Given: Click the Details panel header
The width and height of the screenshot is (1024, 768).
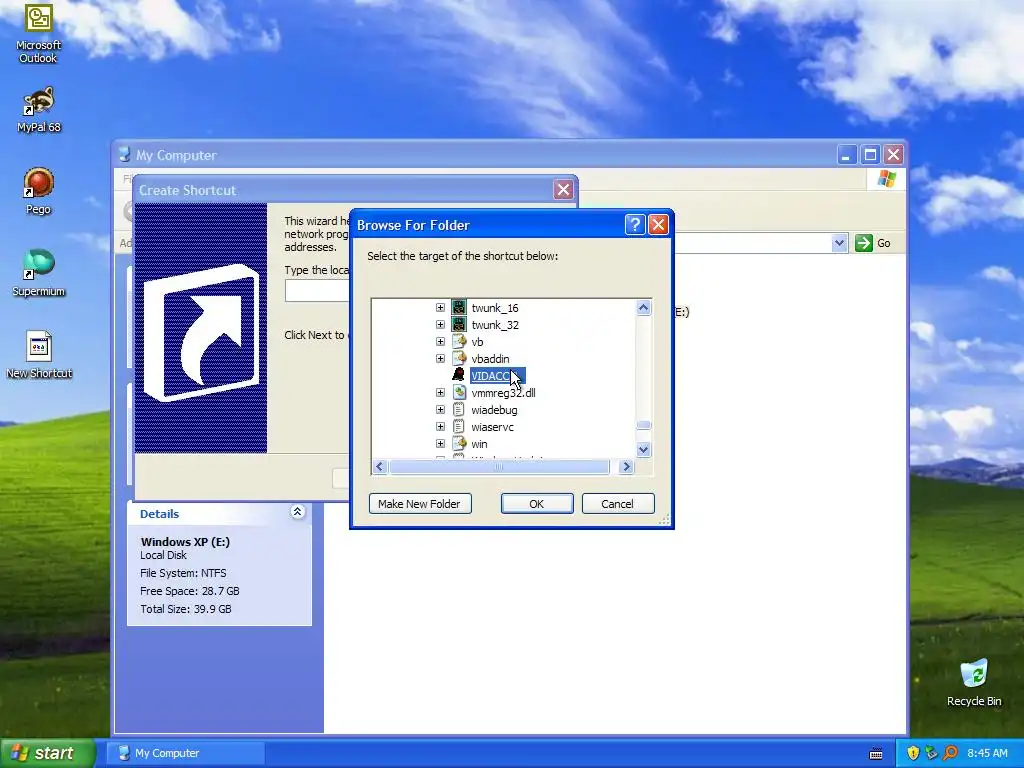Looking at the screenshot, I should click(219, 513).
